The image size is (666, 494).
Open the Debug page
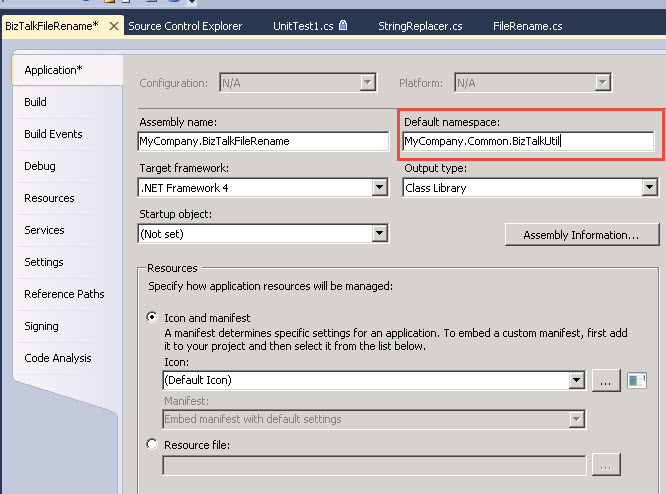[40, 166]
